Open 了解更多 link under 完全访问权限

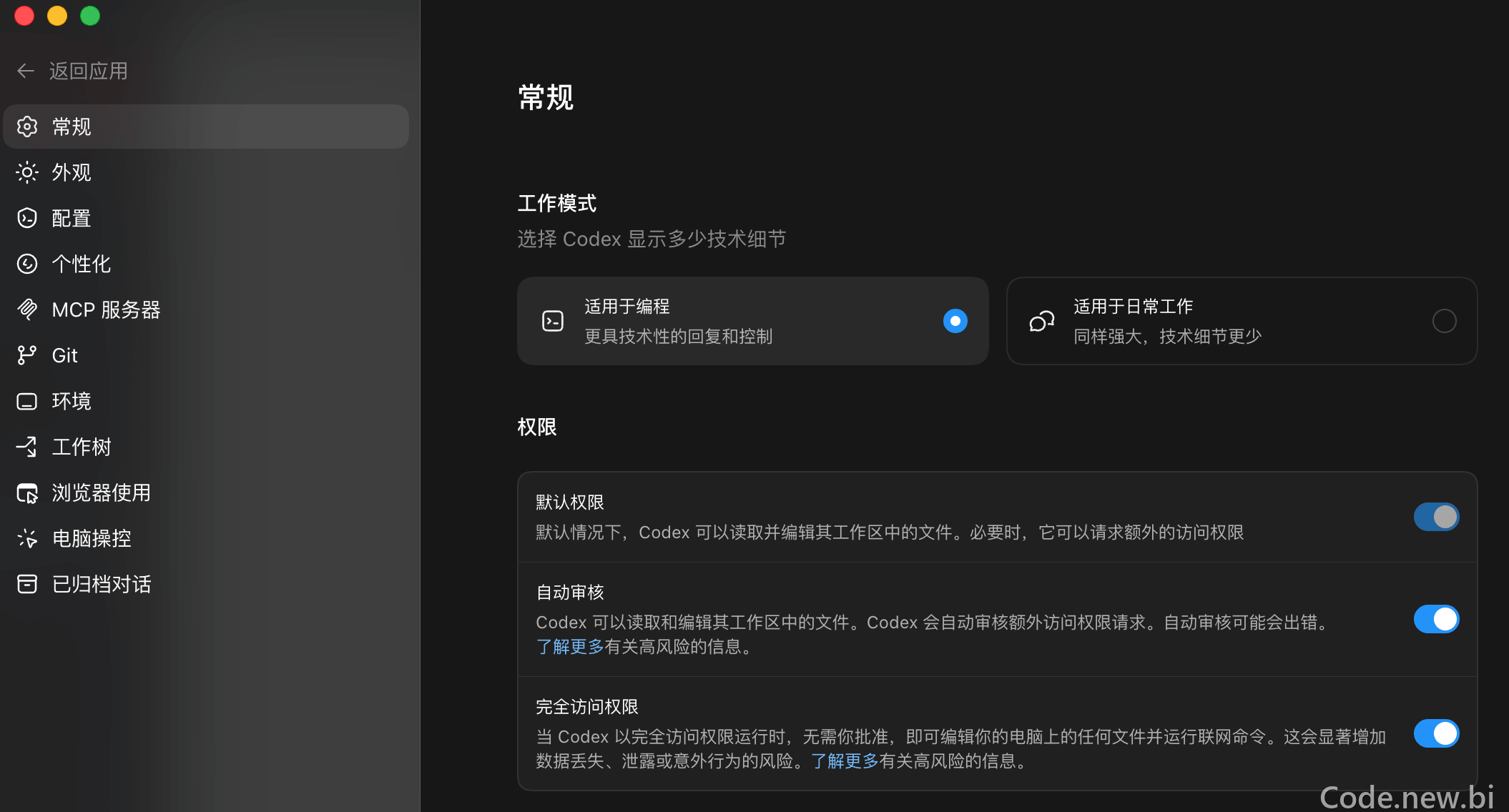click(x=845, y=761)
